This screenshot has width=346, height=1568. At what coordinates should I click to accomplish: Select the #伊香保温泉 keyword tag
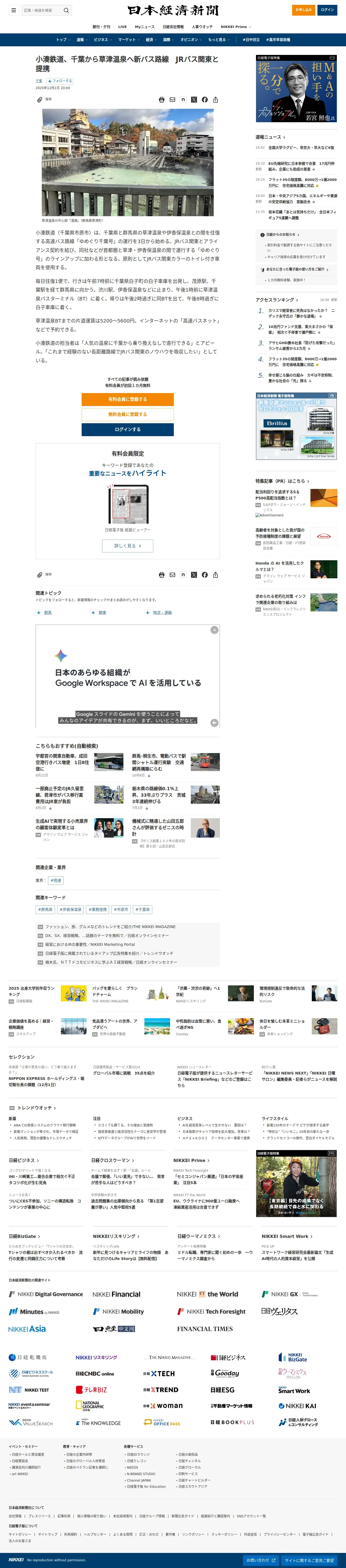[71, 909]
